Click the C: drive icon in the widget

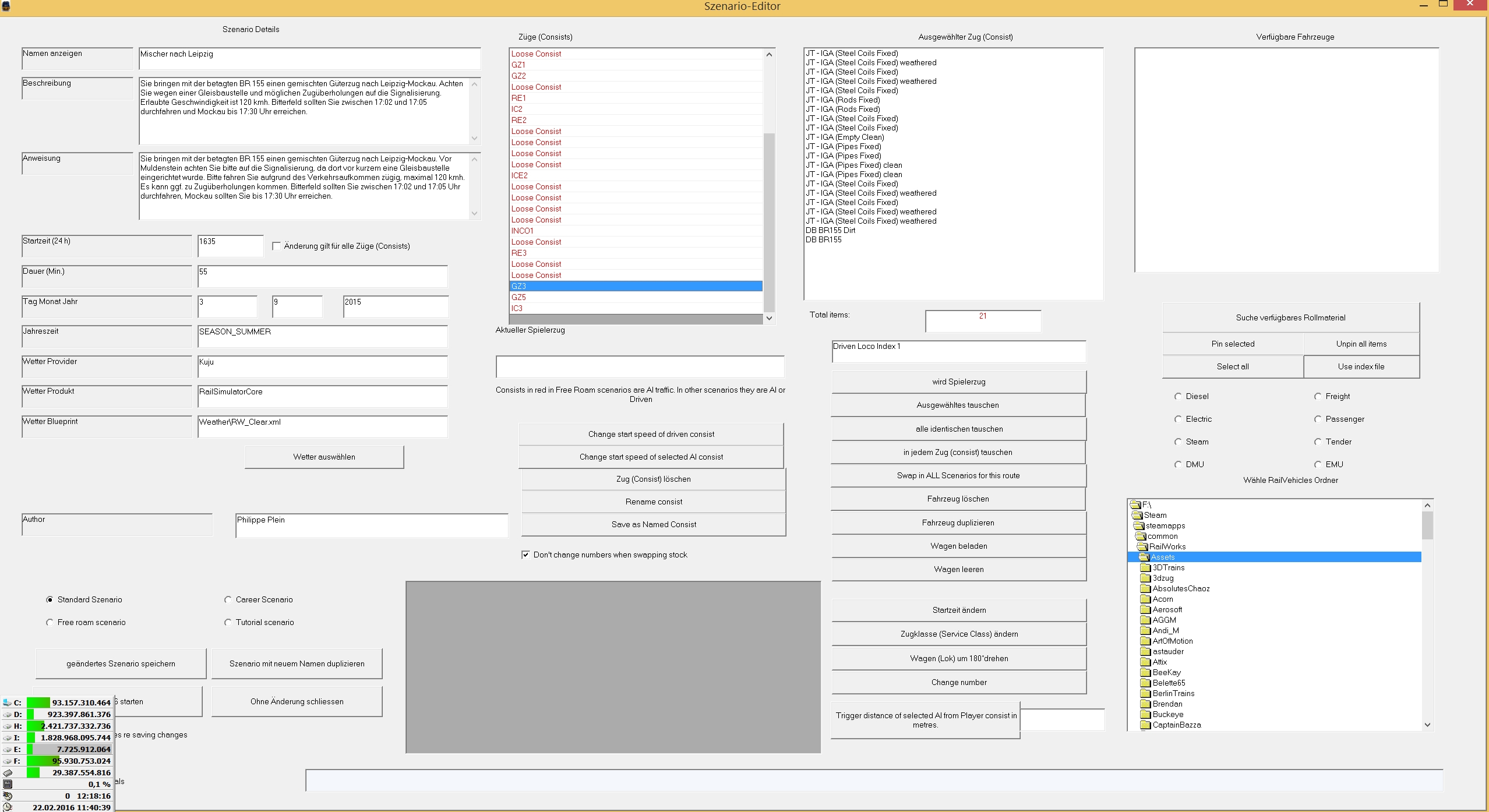tap(7, 703)
